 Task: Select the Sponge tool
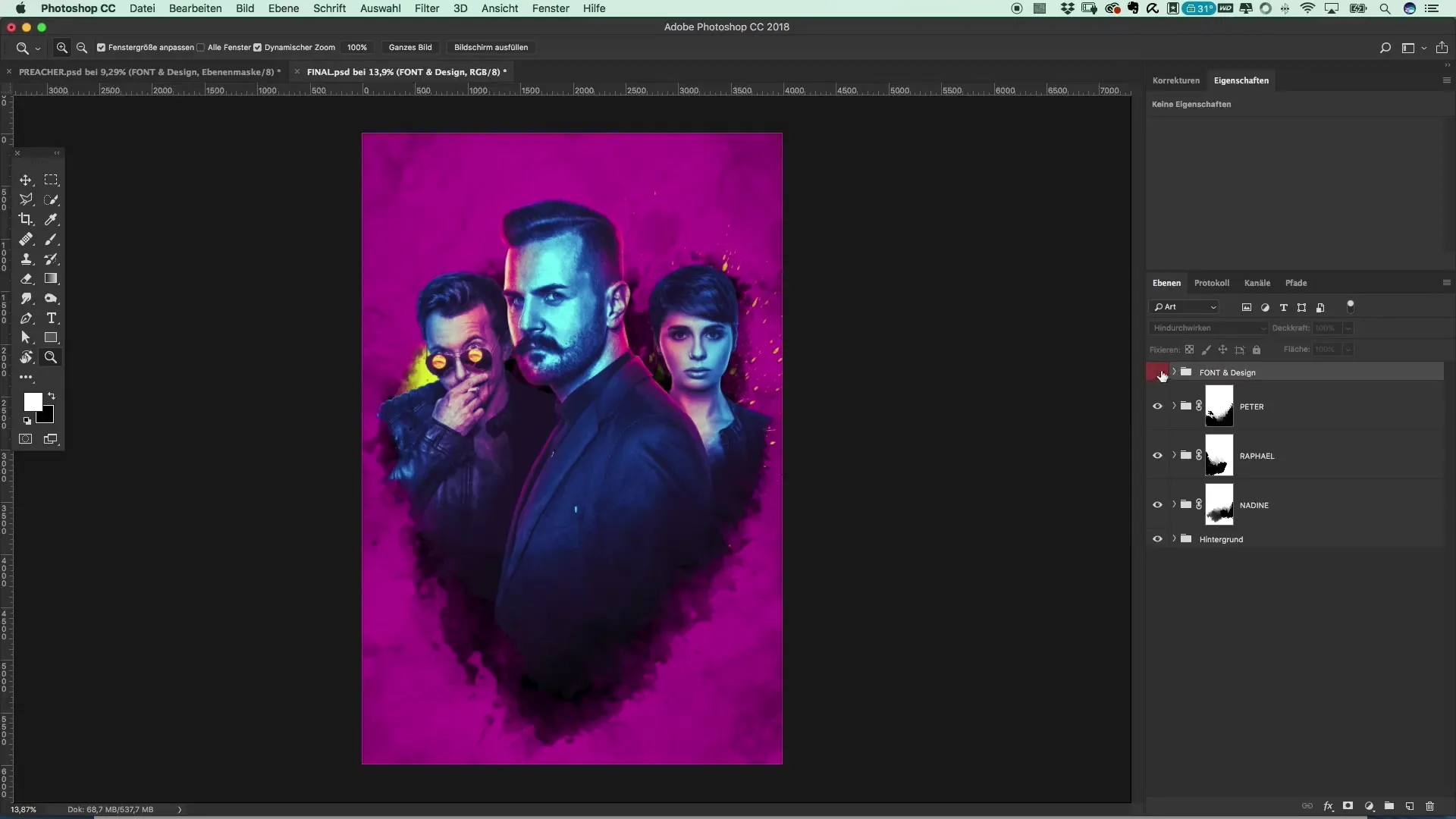click(51, 299)
